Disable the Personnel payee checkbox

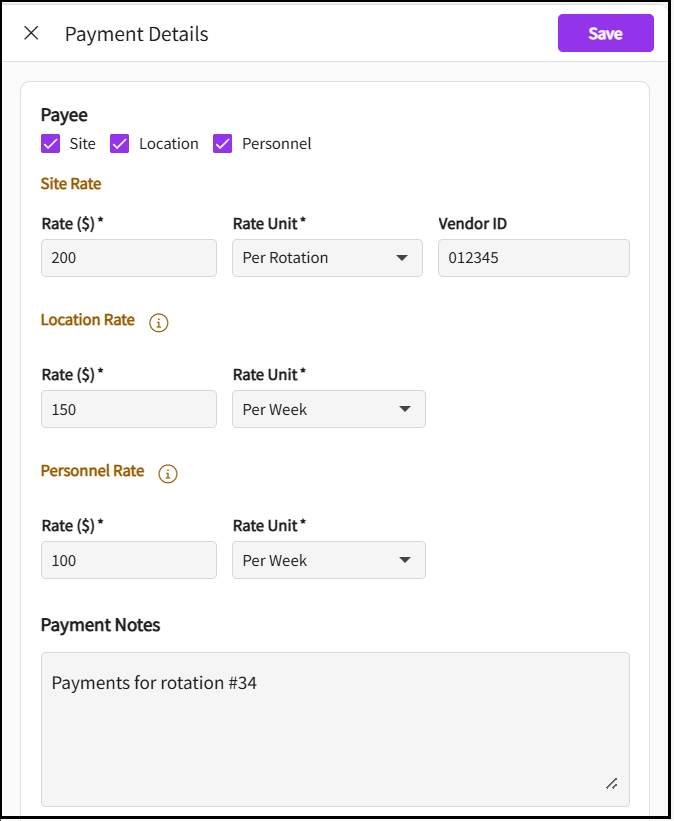[223, 144]
